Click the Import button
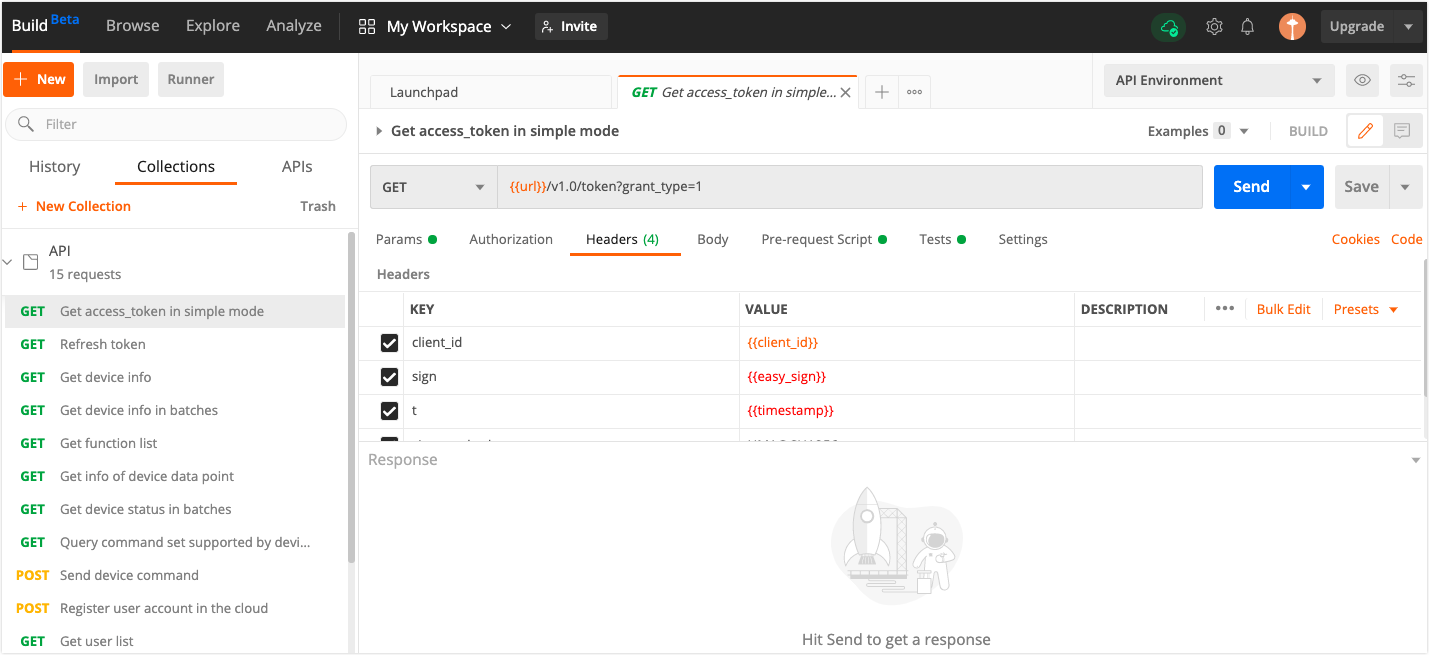1429x655 pixels. point(116,80)
